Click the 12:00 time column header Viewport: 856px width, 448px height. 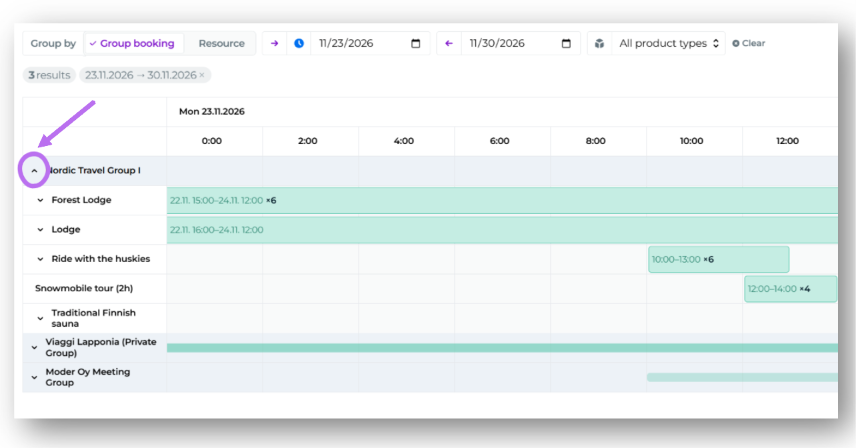[788, 141]
